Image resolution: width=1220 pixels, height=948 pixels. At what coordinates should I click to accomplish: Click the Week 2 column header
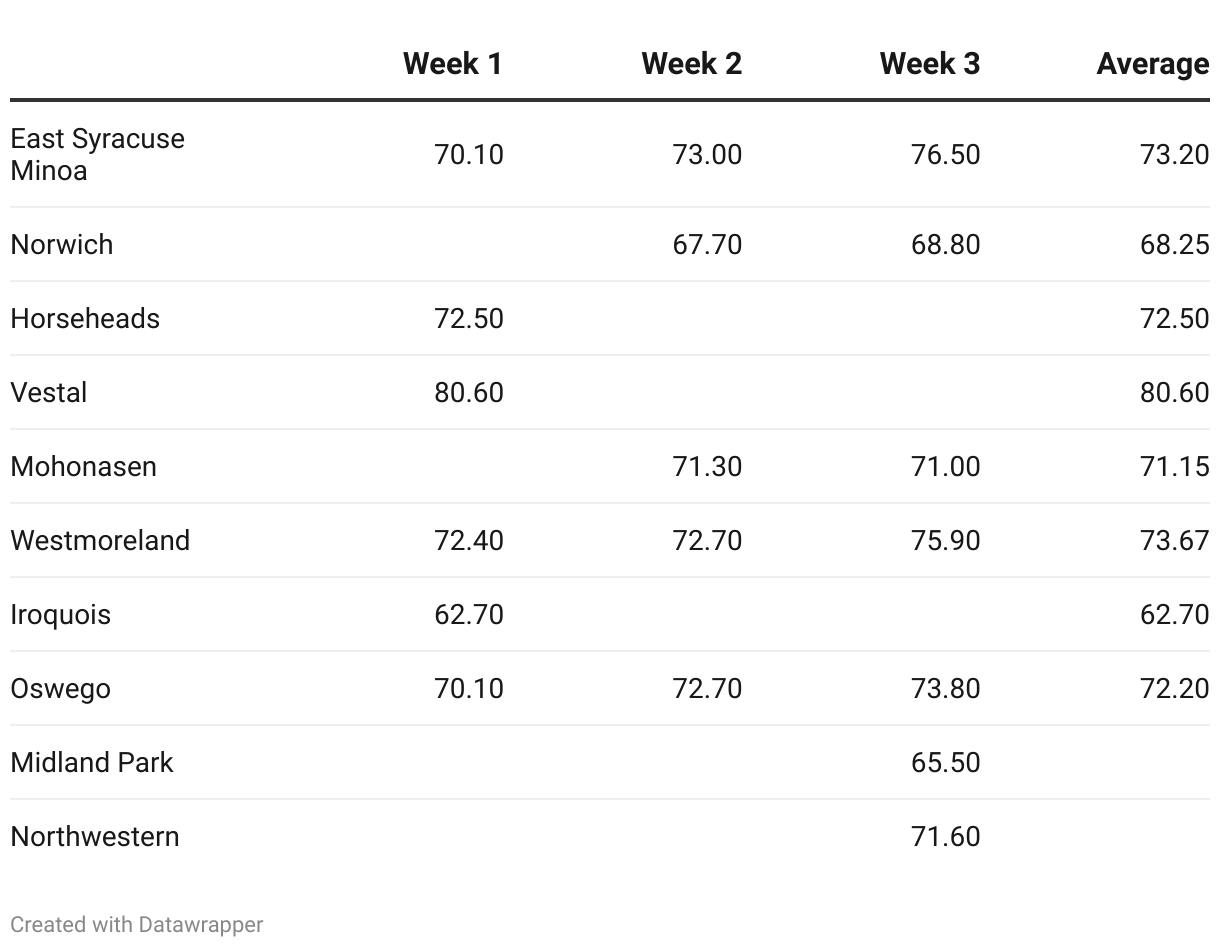point(691,64)
